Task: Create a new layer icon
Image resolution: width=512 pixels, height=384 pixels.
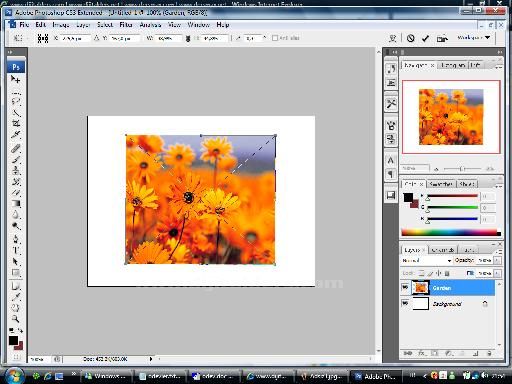Action: click(476, 353)
